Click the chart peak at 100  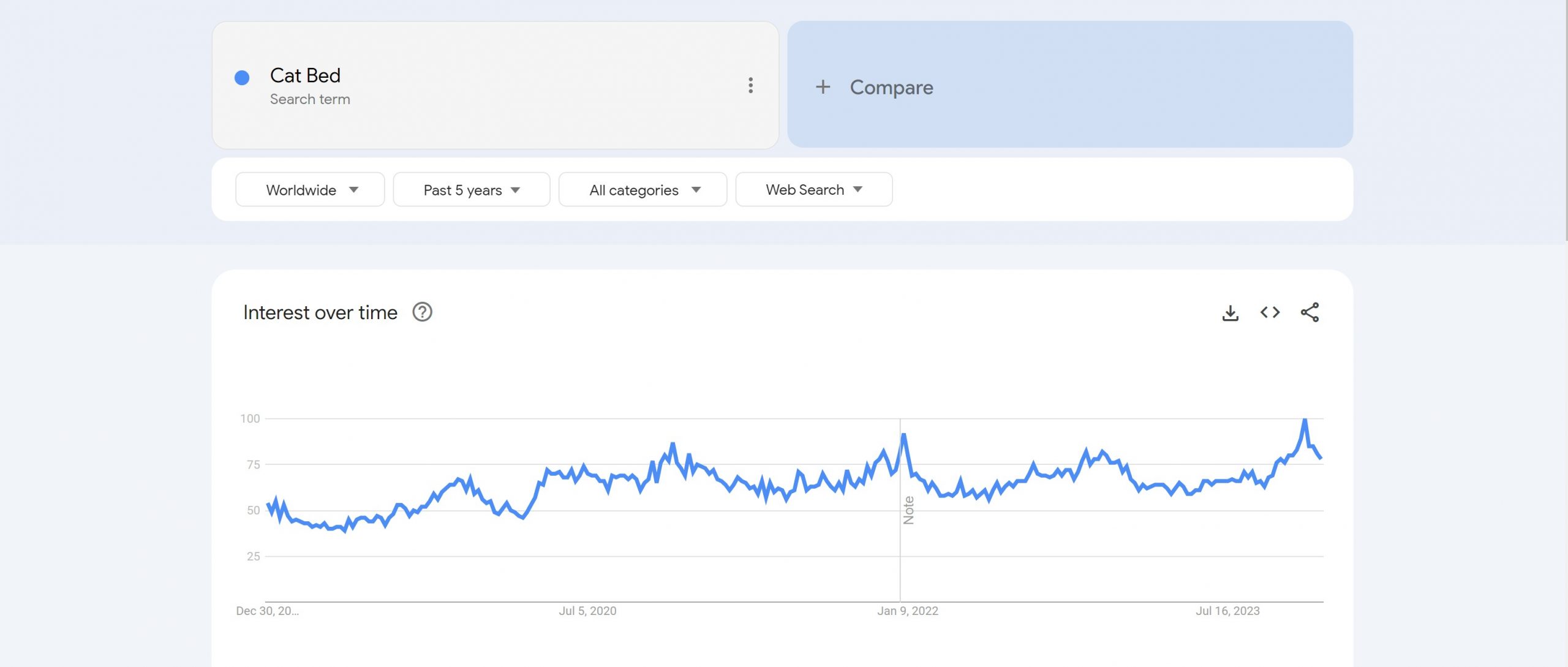tap(1305, 420)
